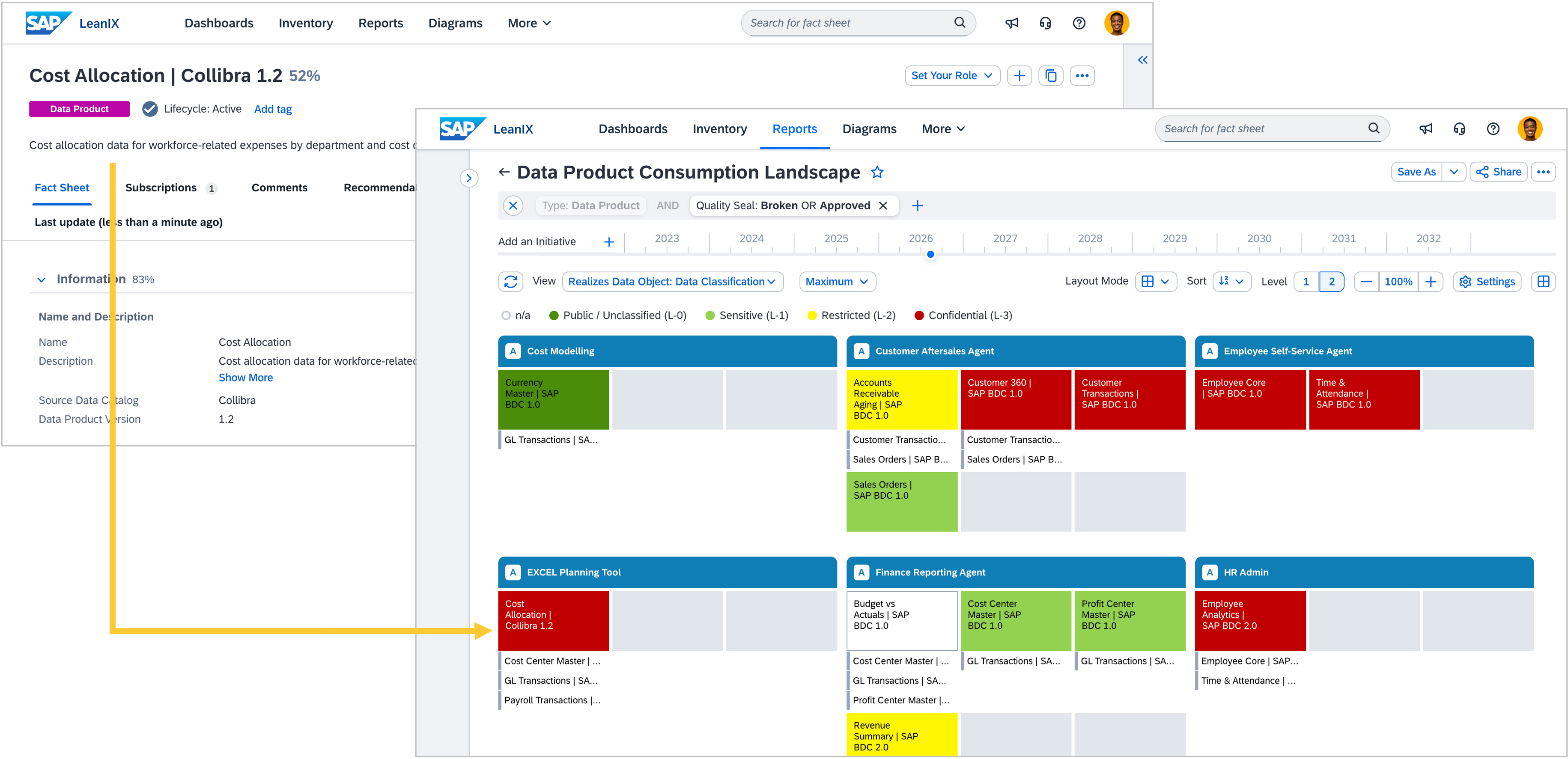Refresh the report view
The height and width of the screenshot is (759, 1568).
[x=511, y=281]
